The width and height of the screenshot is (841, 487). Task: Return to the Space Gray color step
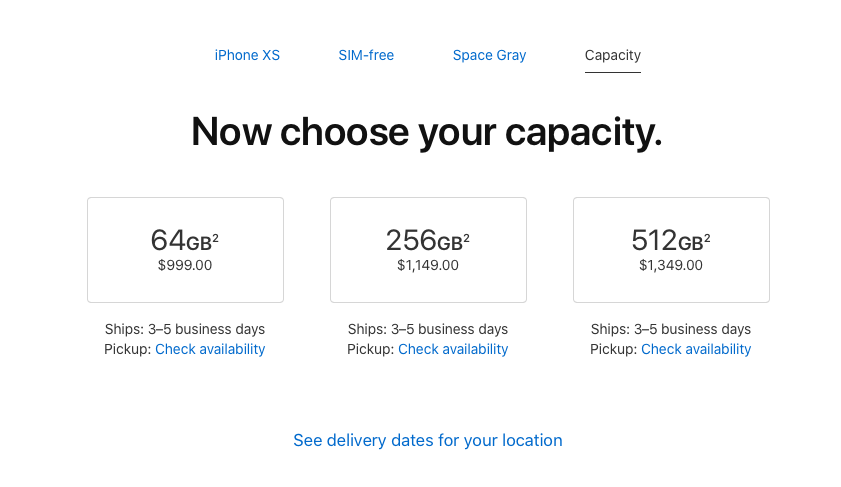[x=489, y=55]
